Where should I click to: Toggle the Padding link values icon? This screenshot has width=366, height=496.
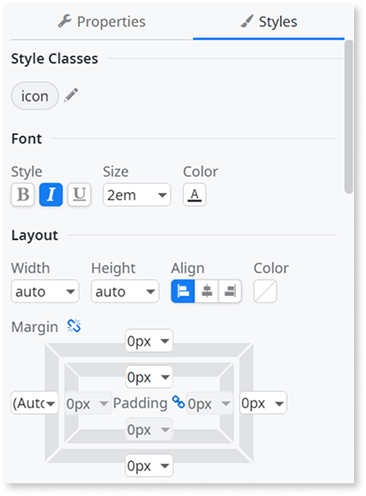click(x=178, y=402)
